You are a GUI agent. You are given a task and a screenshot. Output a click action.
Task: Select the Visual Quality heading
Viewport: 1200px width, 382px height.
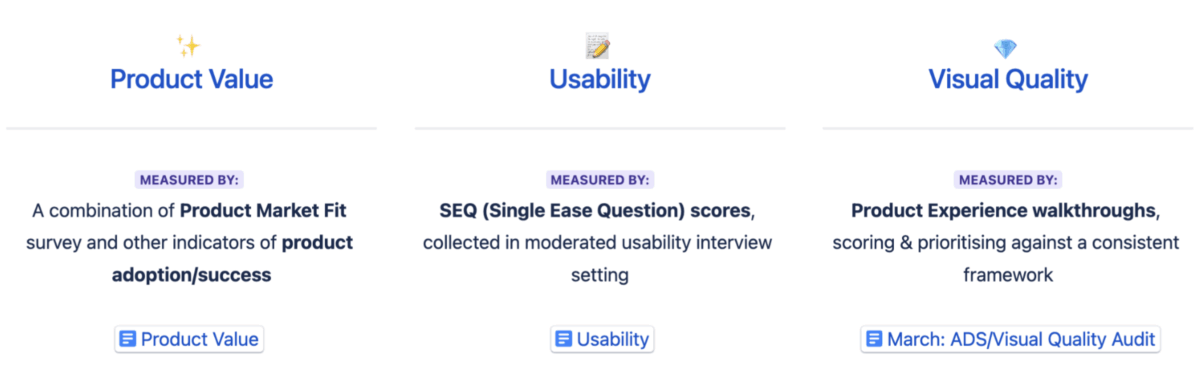coord(1008,80)
